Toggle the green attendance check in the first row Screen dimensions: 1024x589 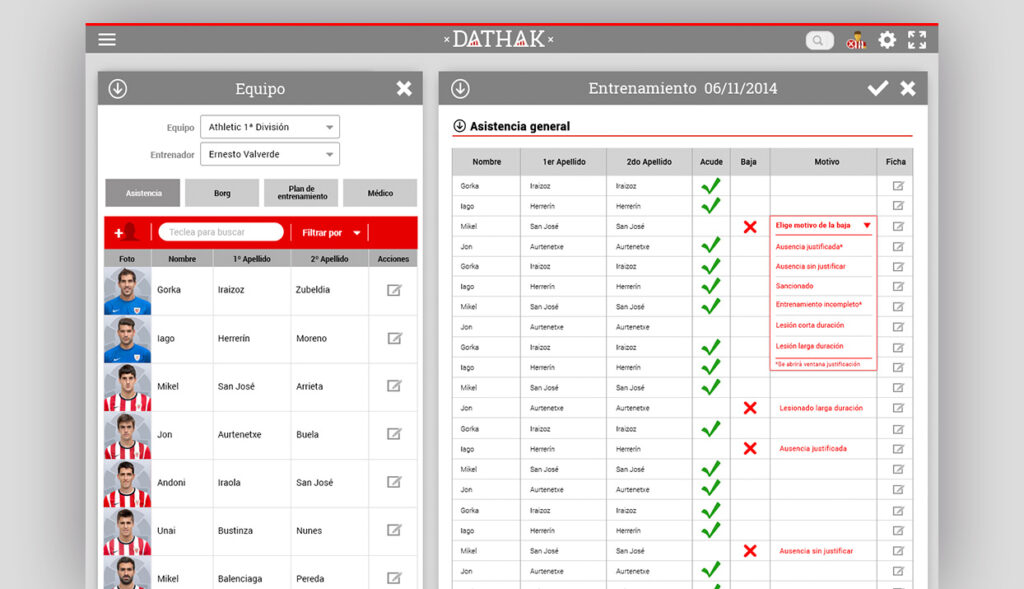(x=710, y=186)
